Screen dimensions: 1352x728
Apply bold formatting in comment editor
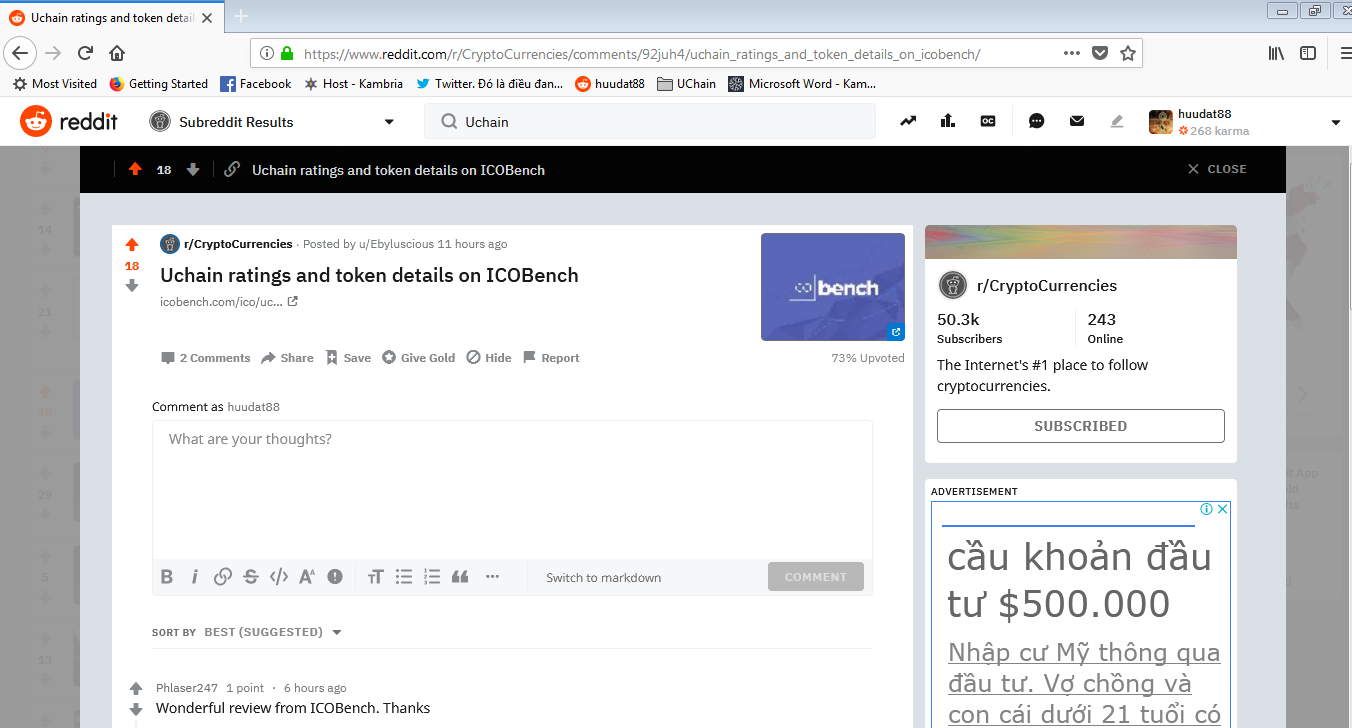click(x=167, y=577)
